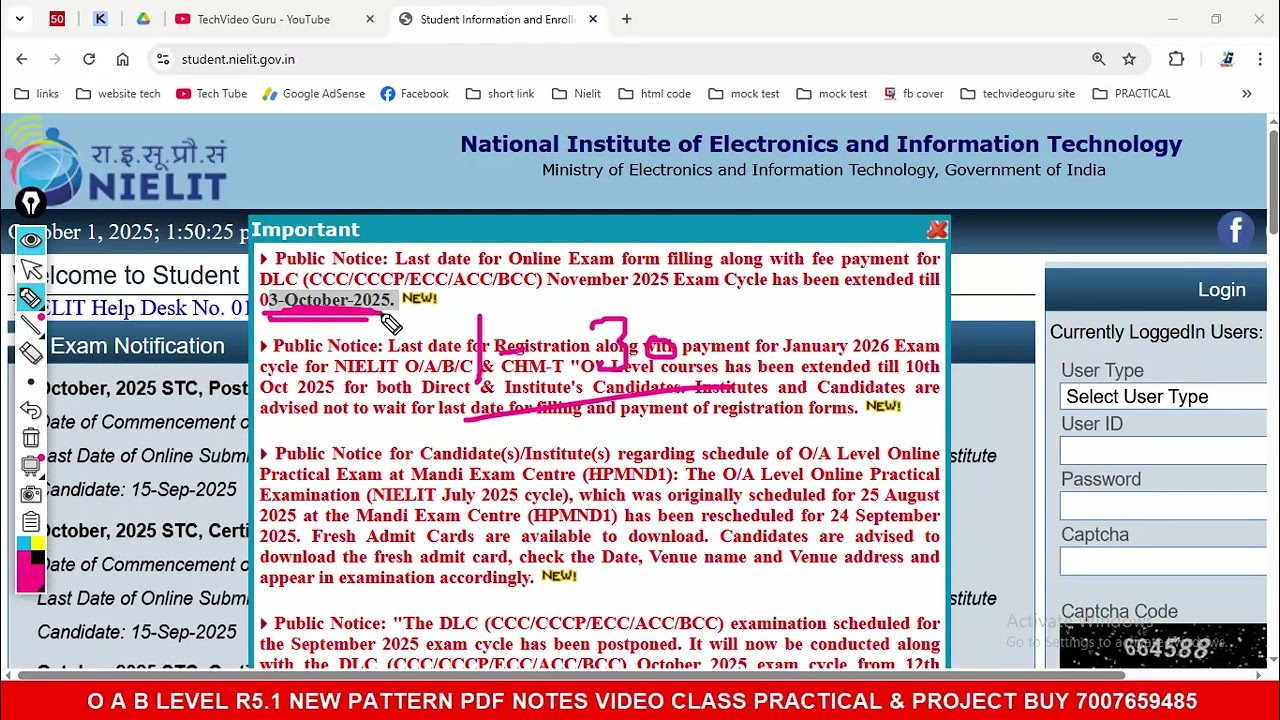Open the whiteboard easel tool
The width and height of the screenshot is (1280, 720).
[x=31, y=466]
